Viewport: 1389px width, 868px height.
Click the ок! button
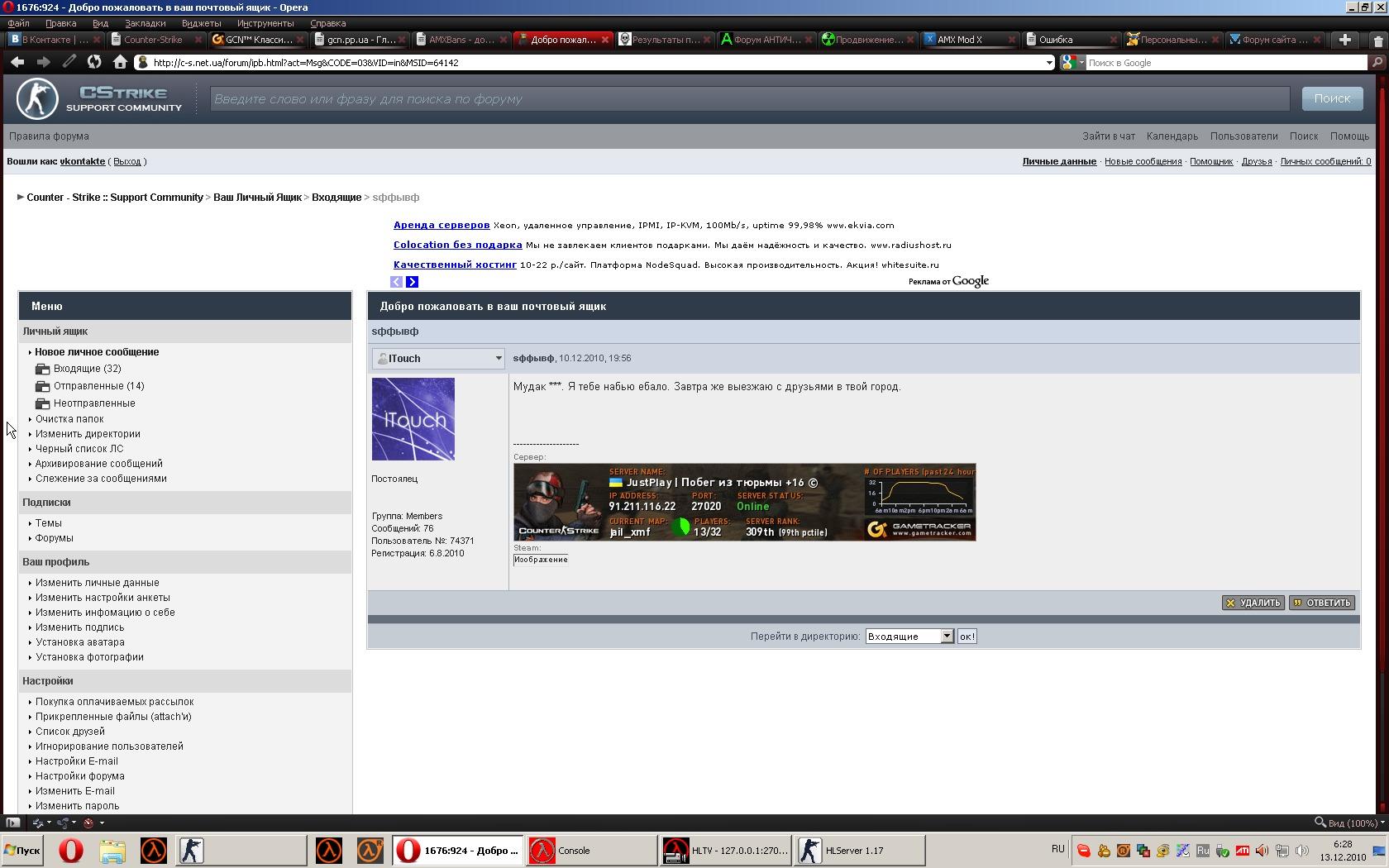pyautogui.click(x=967, y=637)
